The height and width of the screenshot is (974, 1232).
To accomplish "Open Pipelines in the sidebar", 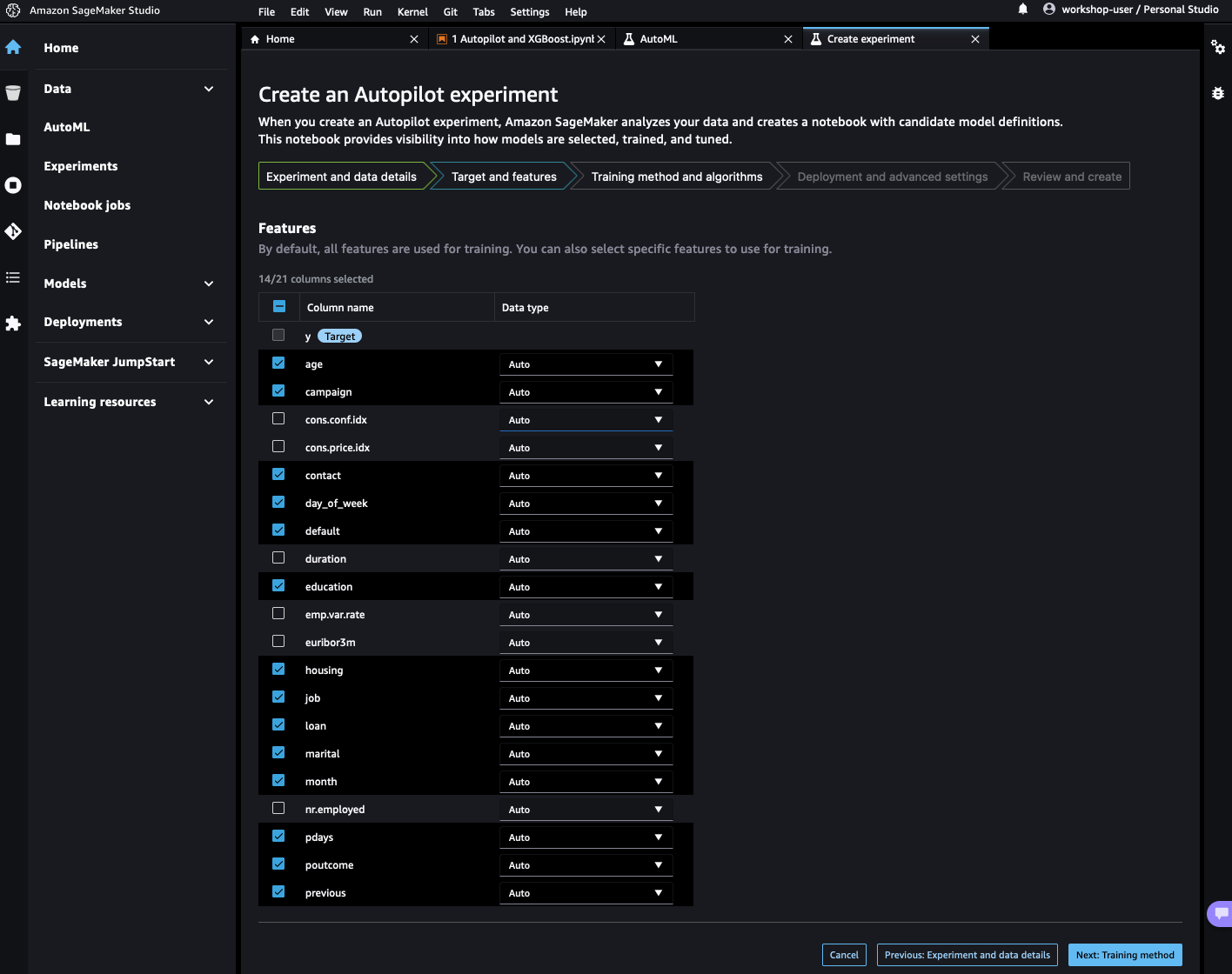I will click(x=71, y=244).
